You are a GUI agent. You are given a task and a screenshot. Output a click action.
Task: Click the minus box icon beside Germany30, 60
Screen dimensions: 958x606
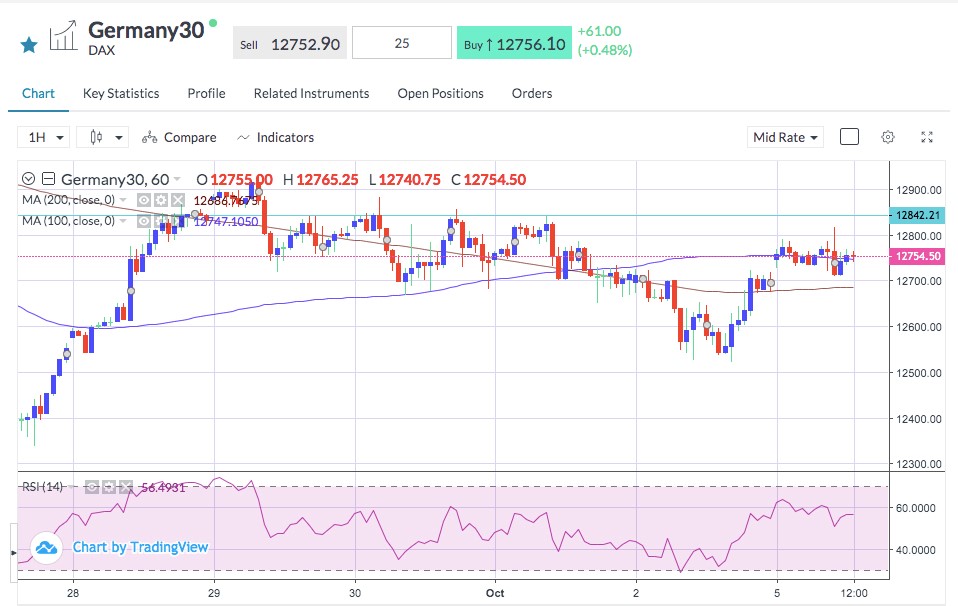[48, 179]
